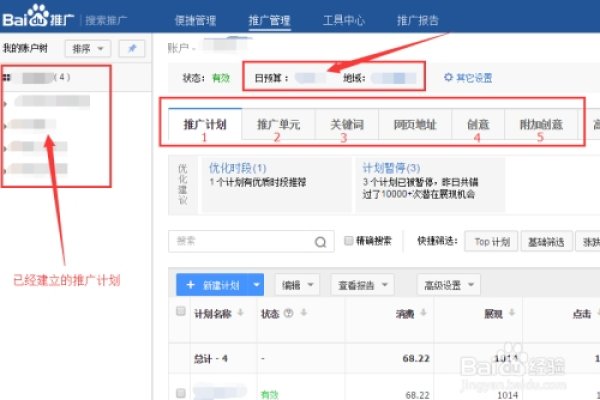This screenshot has width=600, height=400.
Task: Click the 总计 - 4 row label
Action: 210,358
